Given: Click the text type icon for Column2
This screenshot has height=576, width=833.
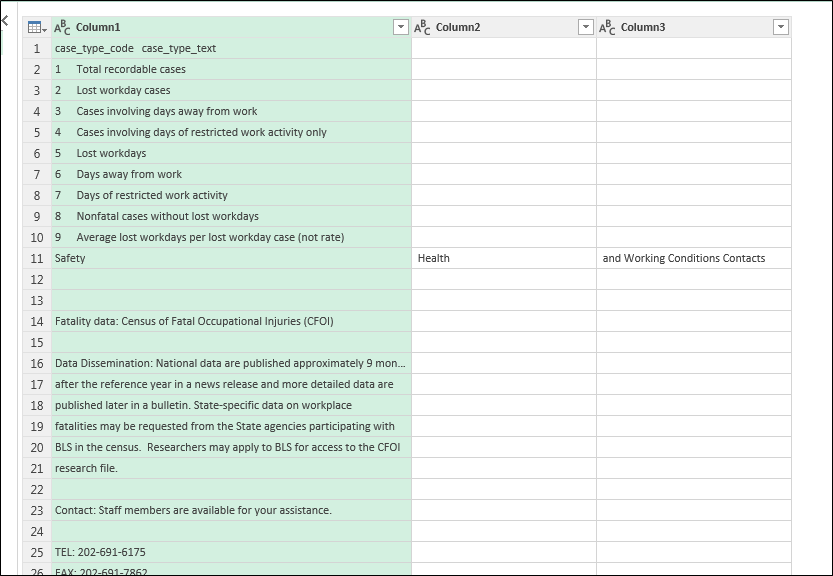Looking at the screenshot, I should click(x=422, y=27).
